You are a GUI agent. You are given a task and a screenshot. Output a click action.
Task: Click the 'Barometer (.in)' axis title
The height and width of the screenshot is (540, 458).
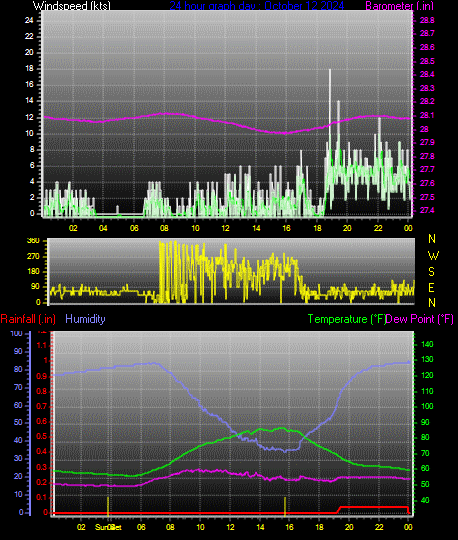(x=399, y=6)
